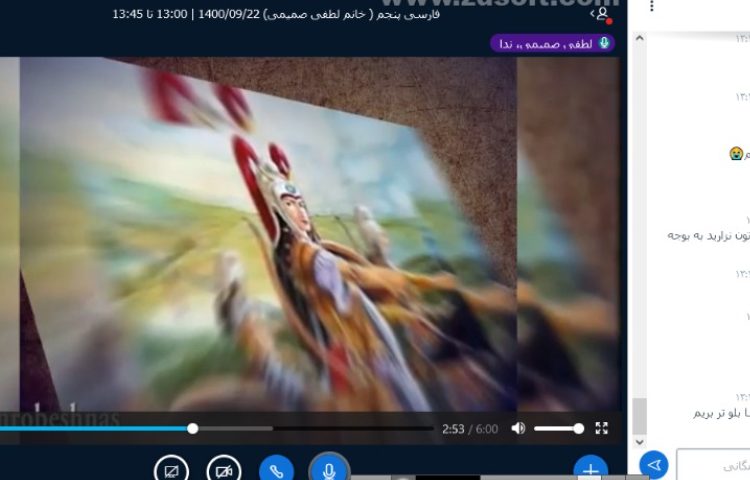Mute the video volume speaker icon

click(x=518, y=428)
